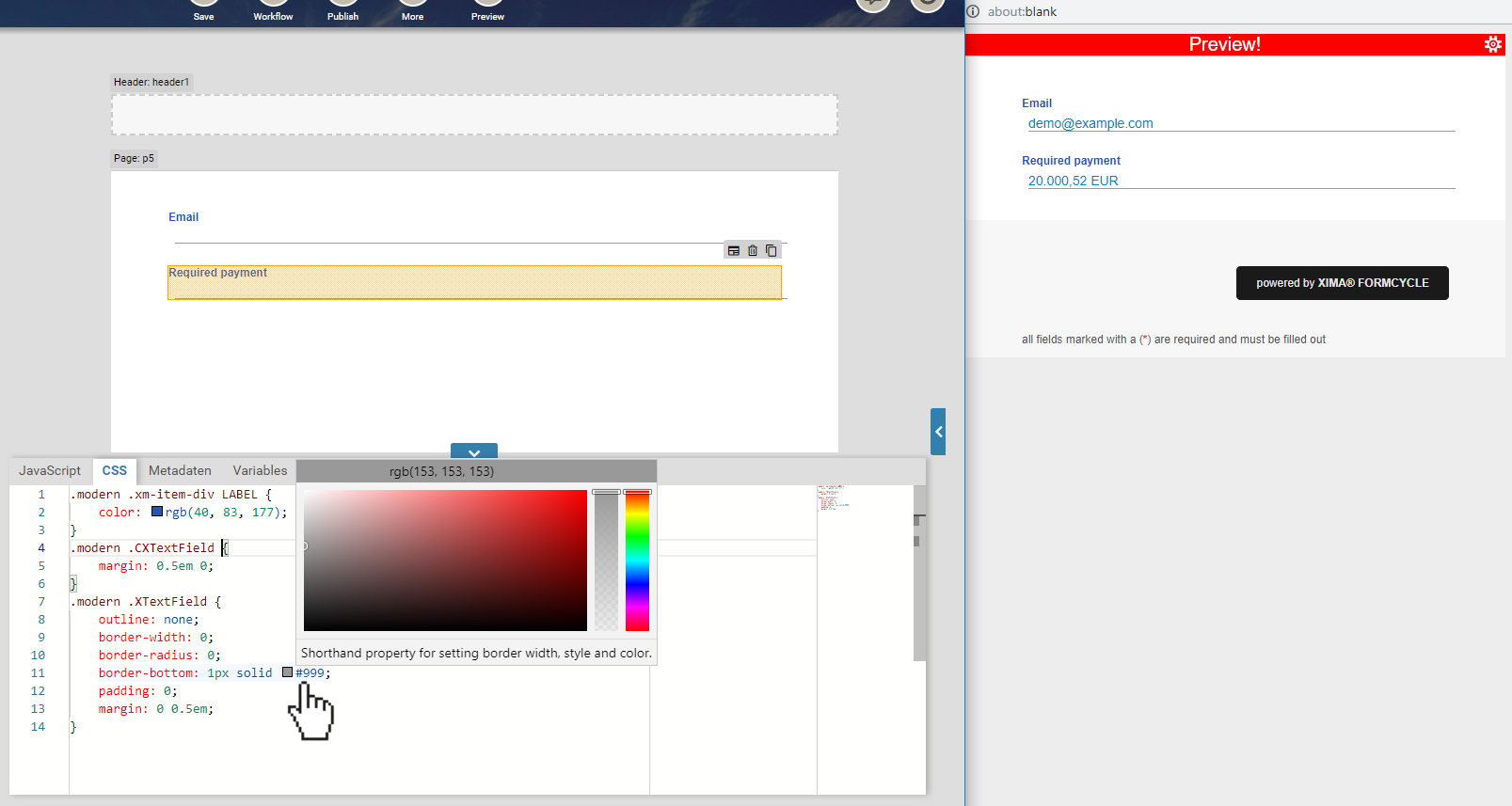This screenshot has height=806, width=1512.
Task: Open the More toolbar menu
Action: pyautogui.click(x=412, y=11)
